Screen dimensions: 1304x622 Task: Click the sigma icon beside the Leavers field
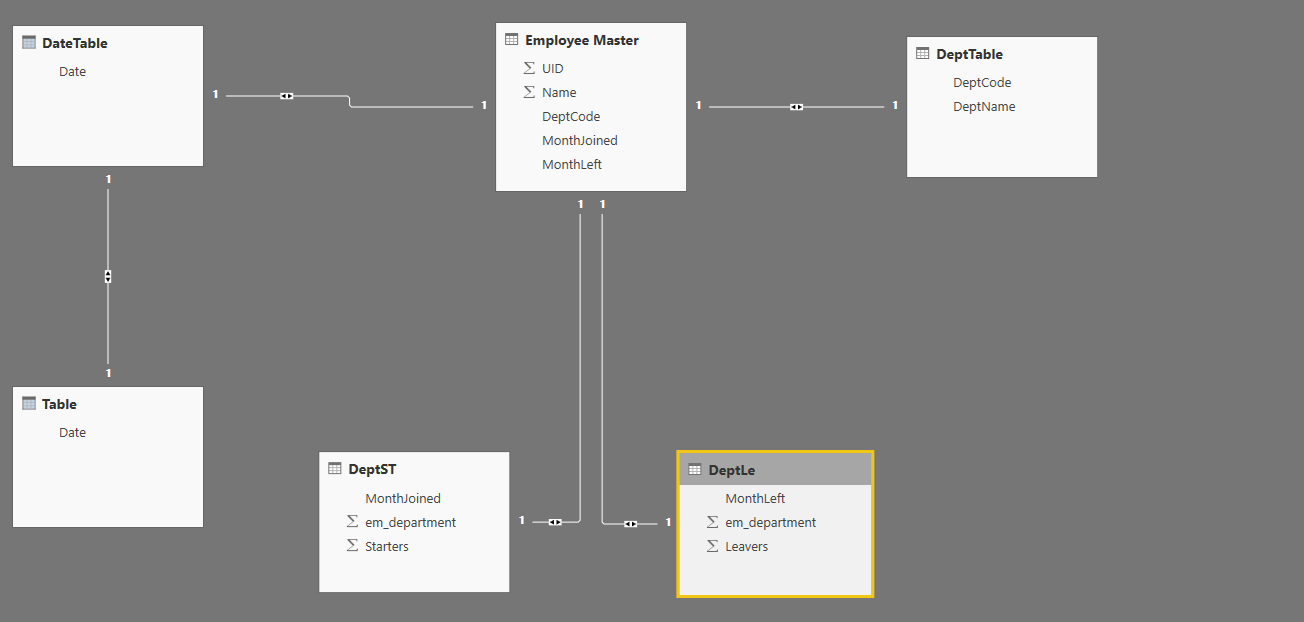tap(712, 546)
